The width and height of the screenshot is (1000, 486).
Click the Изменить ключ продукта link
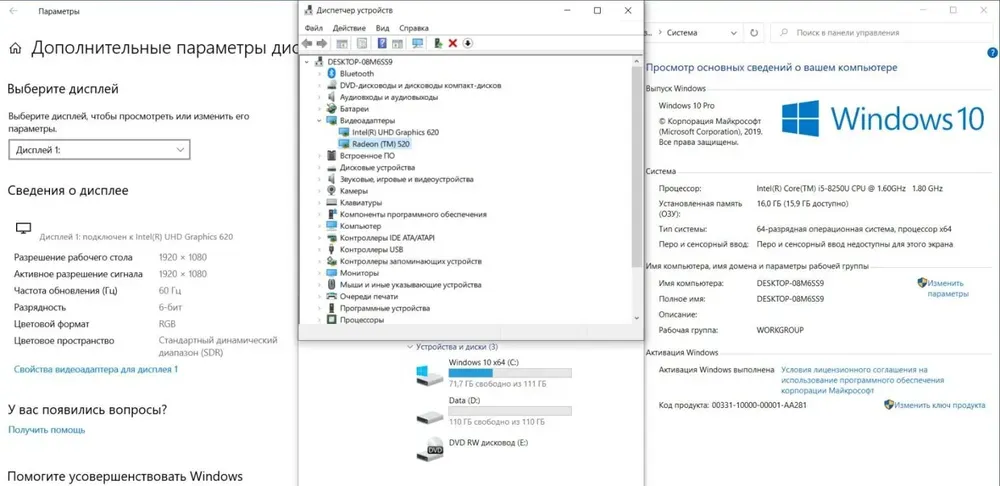[940, 405]
